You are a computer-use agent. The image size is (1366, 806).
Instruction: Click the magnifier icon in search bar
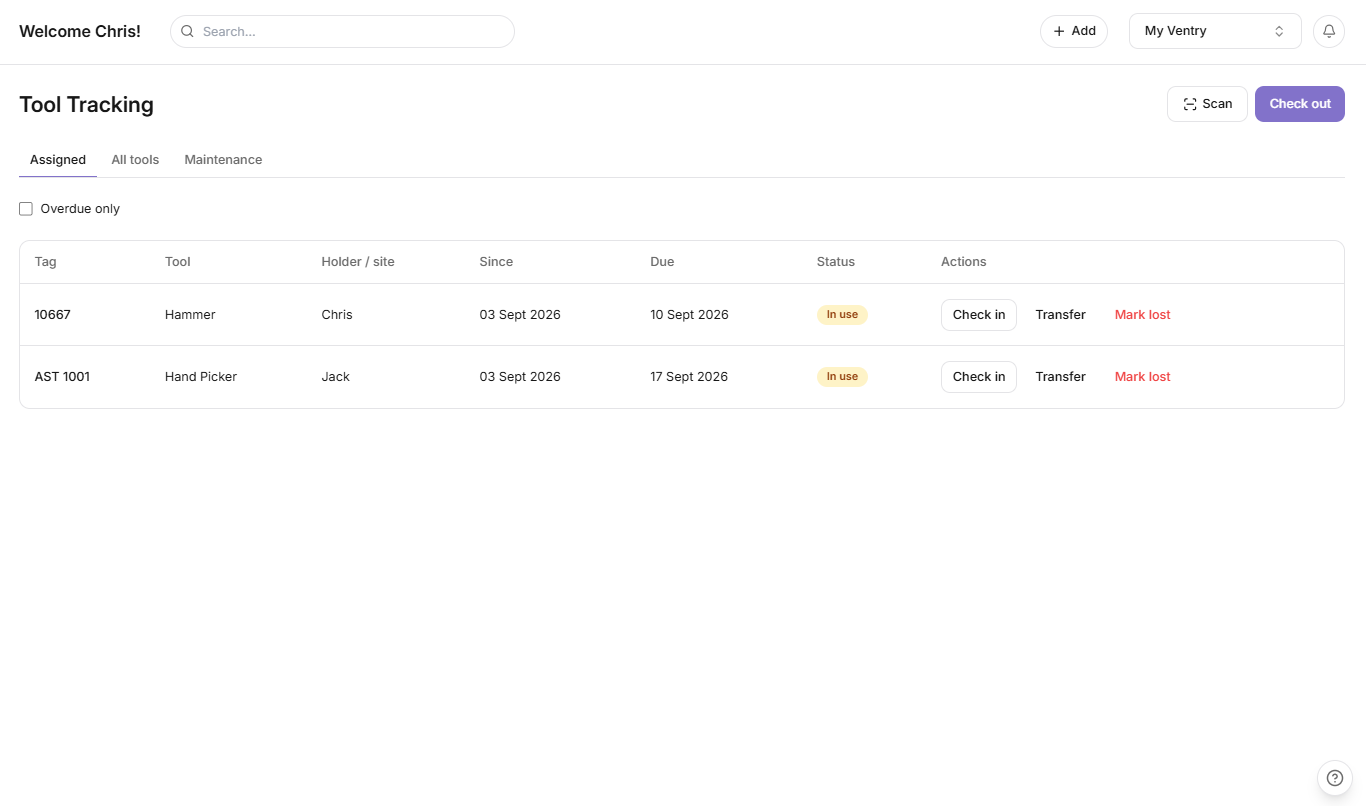(187, 31)
